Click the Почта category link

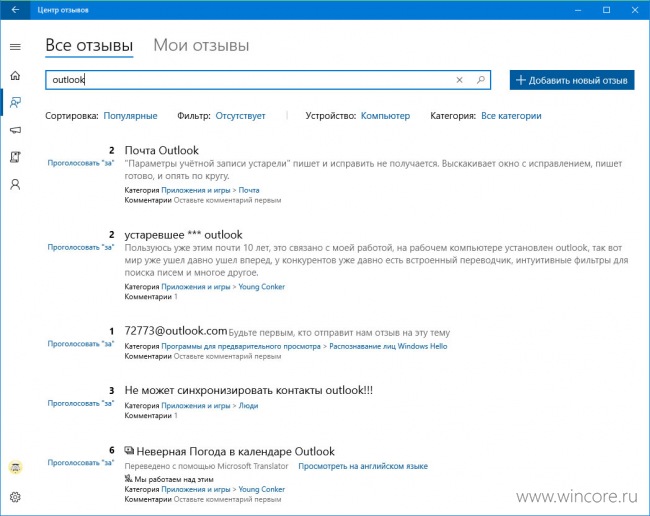point(249,190)
